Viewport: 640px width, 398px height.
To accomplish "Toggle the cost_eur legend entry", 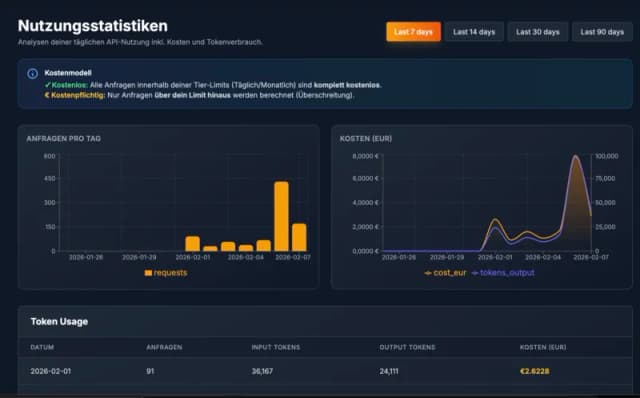I will [x=445, y=273].
